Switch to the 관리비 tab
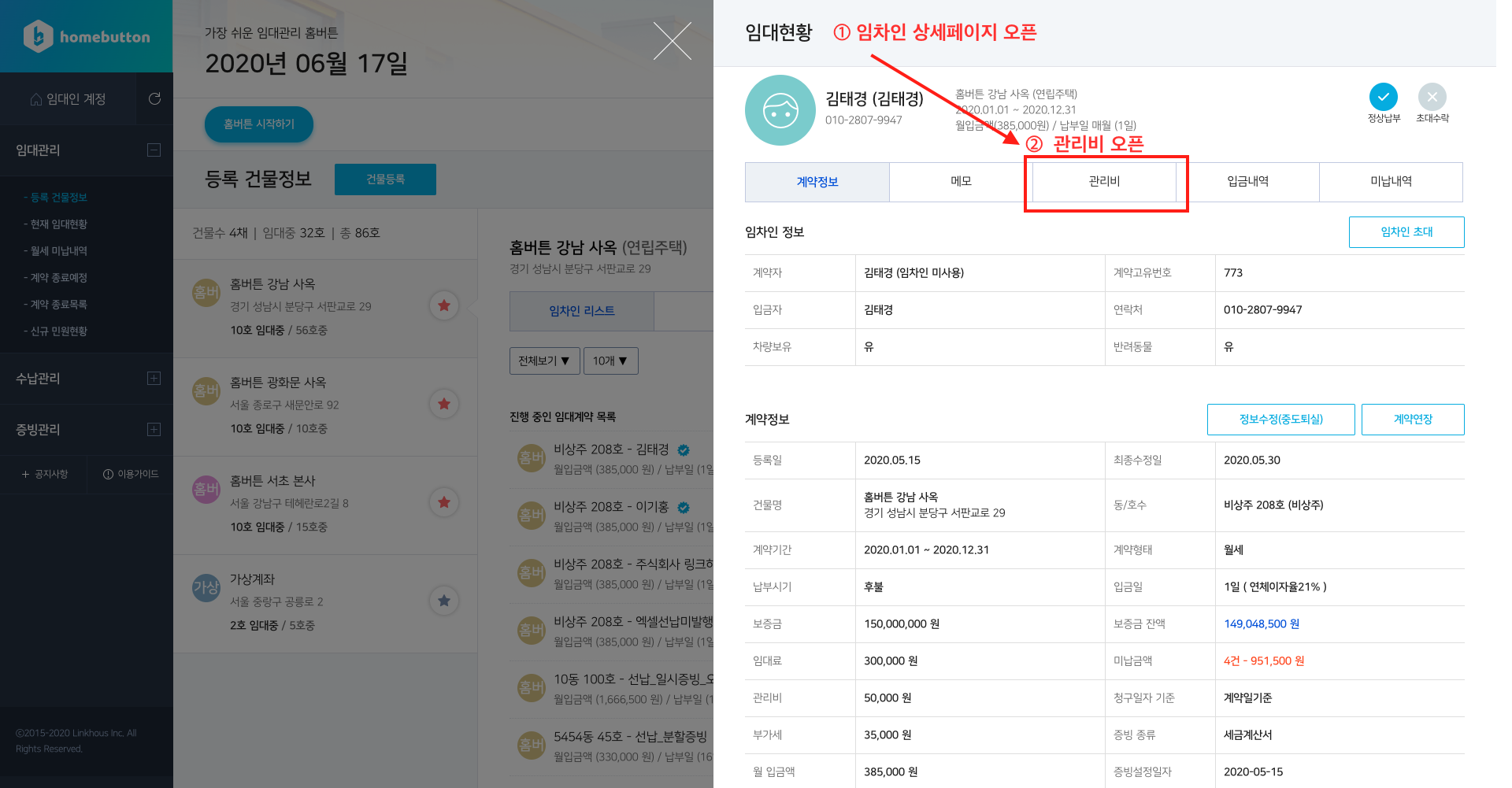 tap(1105, 181)
